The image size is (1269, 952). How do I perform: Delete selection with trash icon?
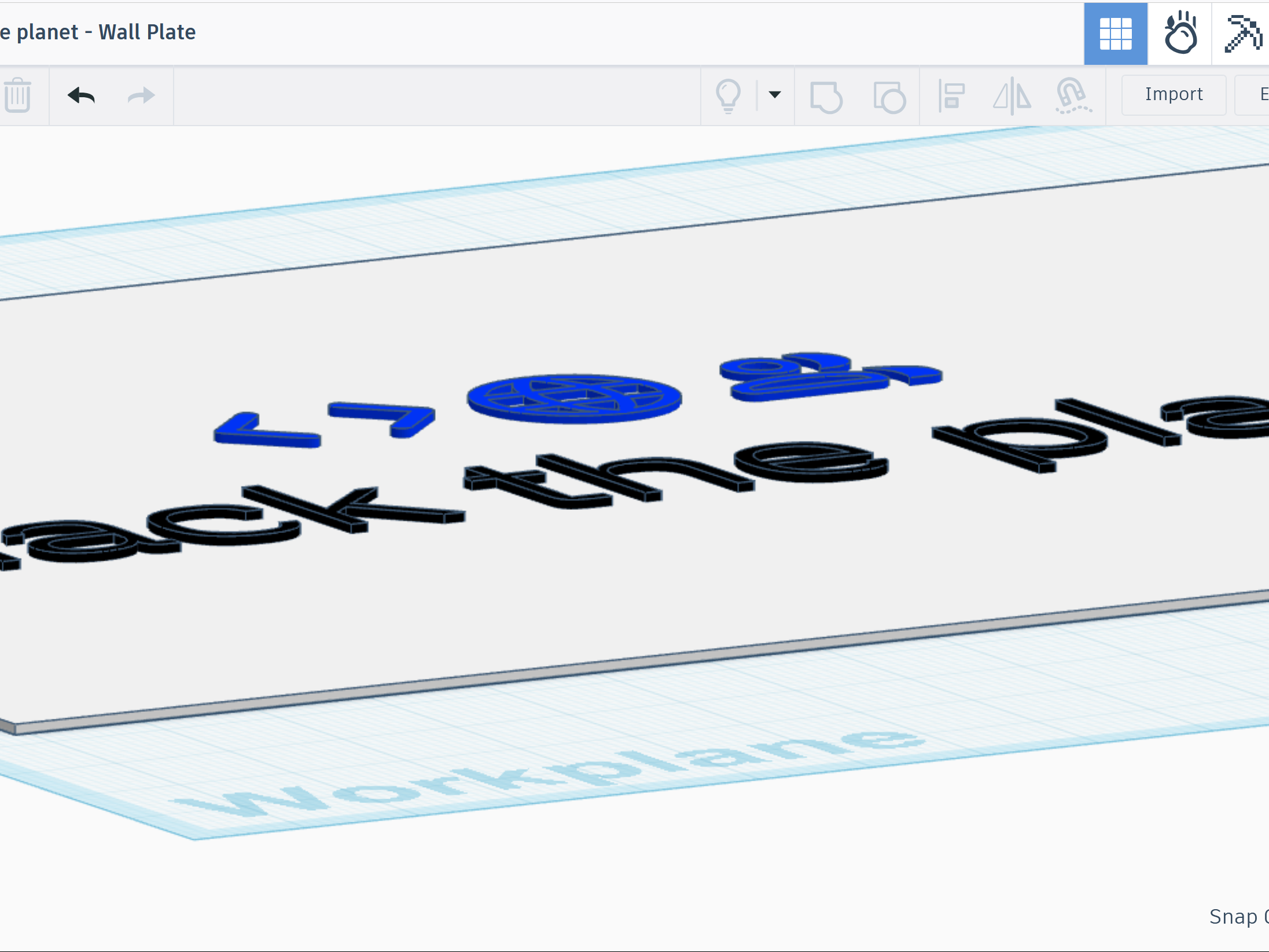[x=18, y=95]
